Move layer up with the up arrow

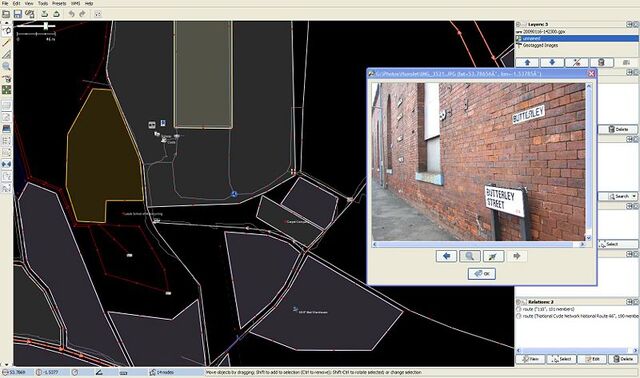coord(527,62)
